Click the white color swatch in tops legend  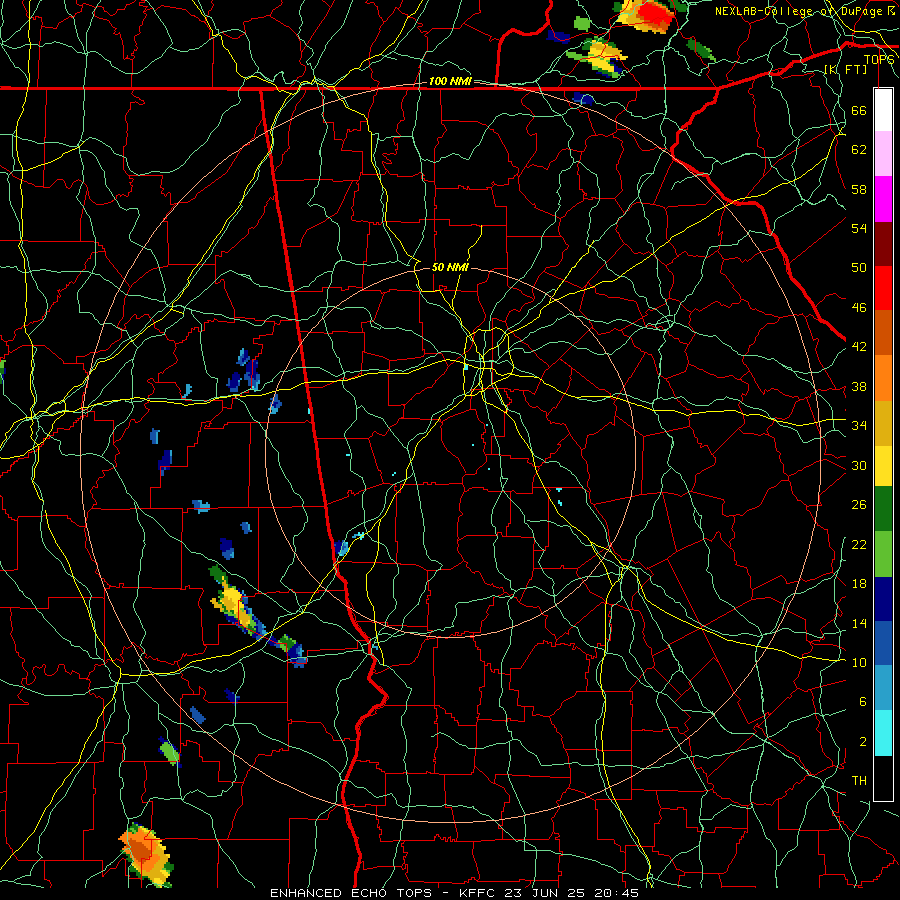[x=883, y=110]
